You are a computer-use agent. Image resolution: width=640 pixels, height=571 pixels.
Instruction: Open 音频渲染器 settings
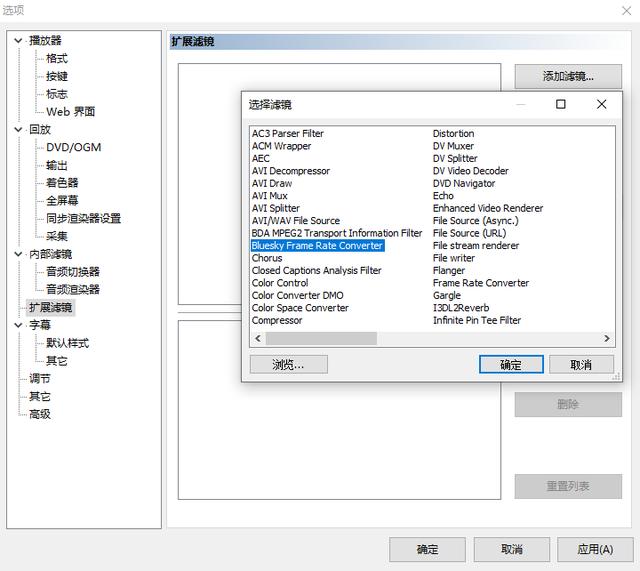point(73,289)
